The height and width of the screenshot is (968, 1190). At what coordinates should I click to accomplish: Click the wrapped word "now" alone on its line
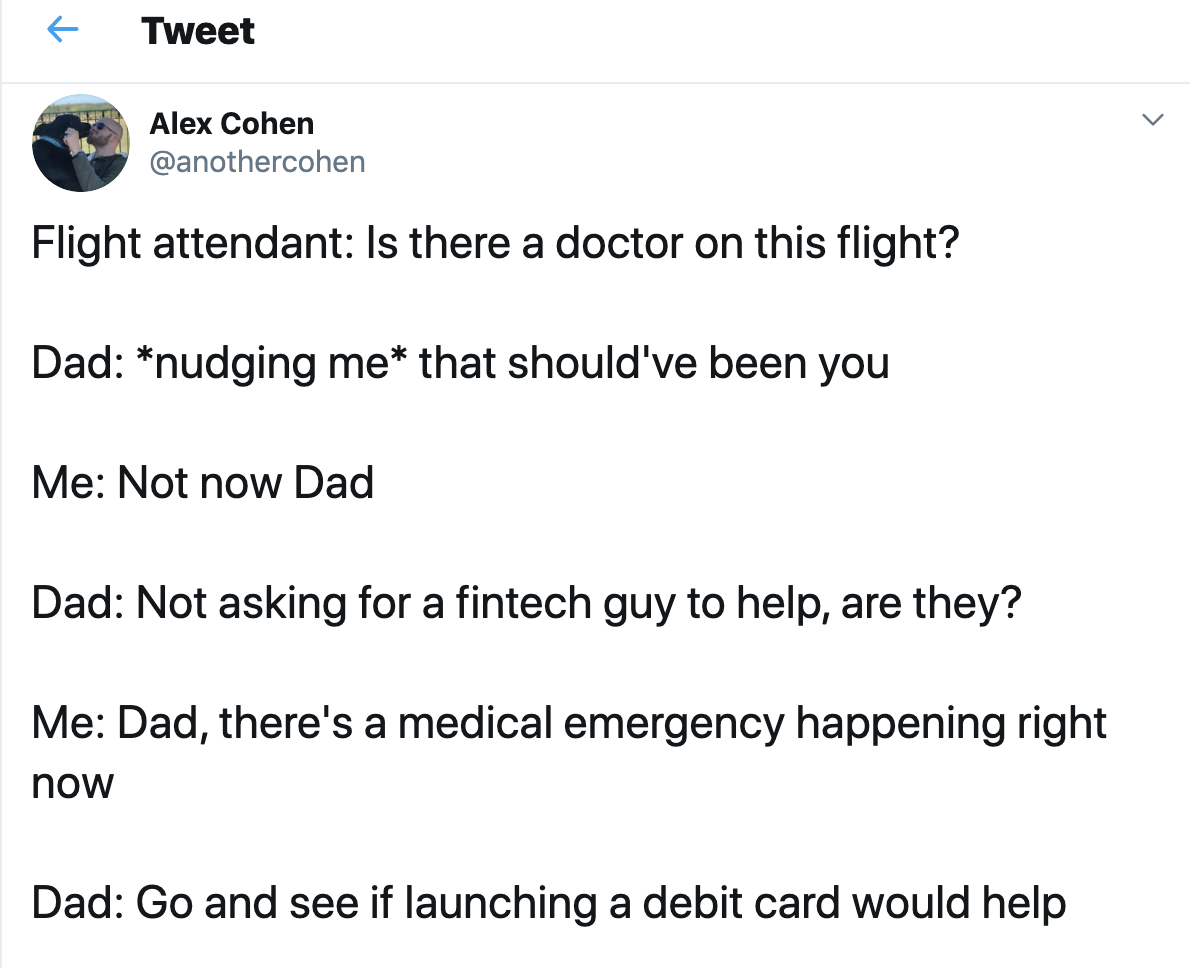pos(73,784)
